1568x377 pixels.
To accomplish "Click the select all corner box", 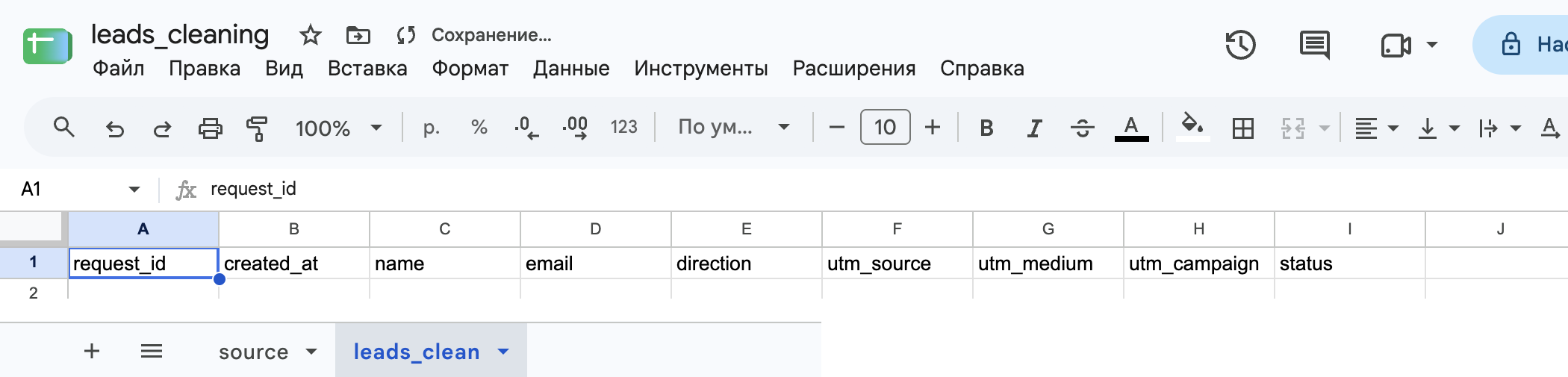I will point(34,228).
